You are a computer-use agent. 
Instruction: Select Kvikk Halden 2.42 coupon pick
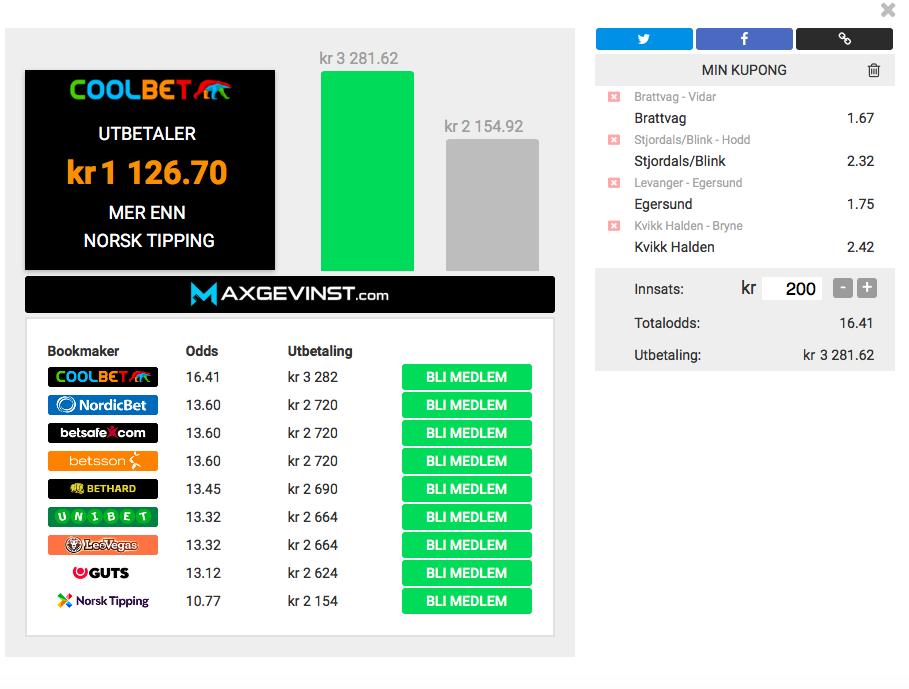[x=754, y=247]
